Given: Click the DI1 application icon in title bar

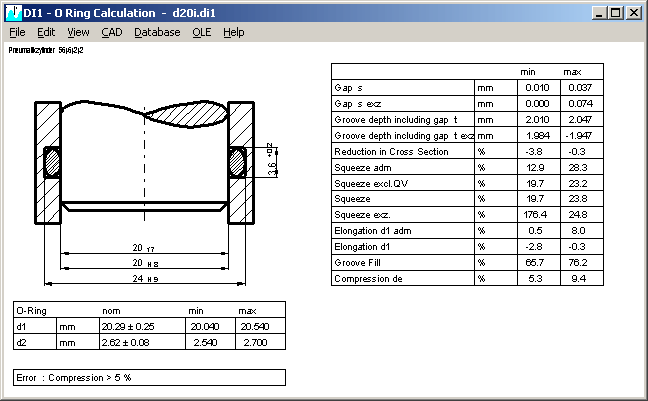Looking at the screenshot, I should click(13, 13).
